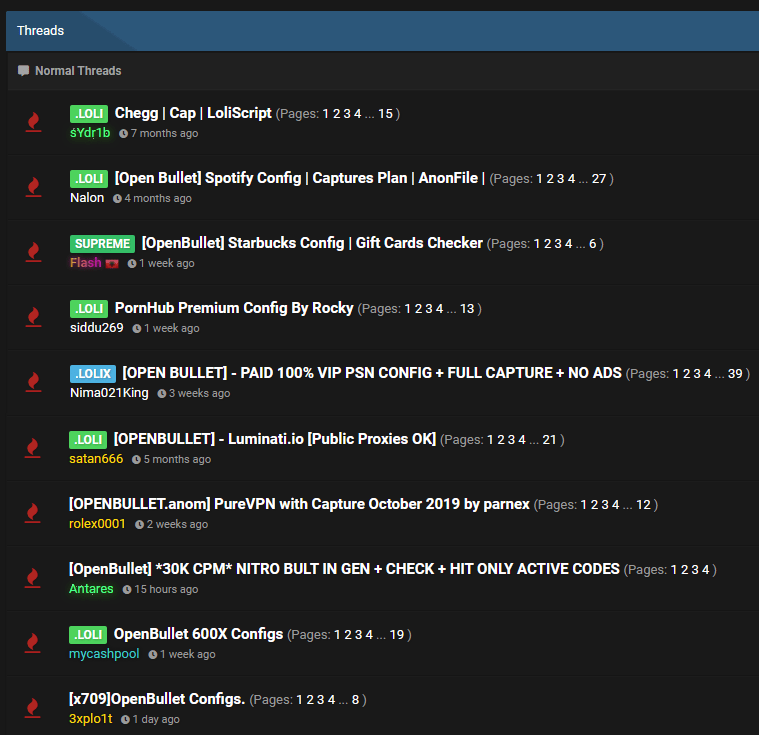The height and width of the screenshot is (735, 759).
Task: Click the '2 weeks ago' timestamp on PureVPN thread
Action: [177, 524]
